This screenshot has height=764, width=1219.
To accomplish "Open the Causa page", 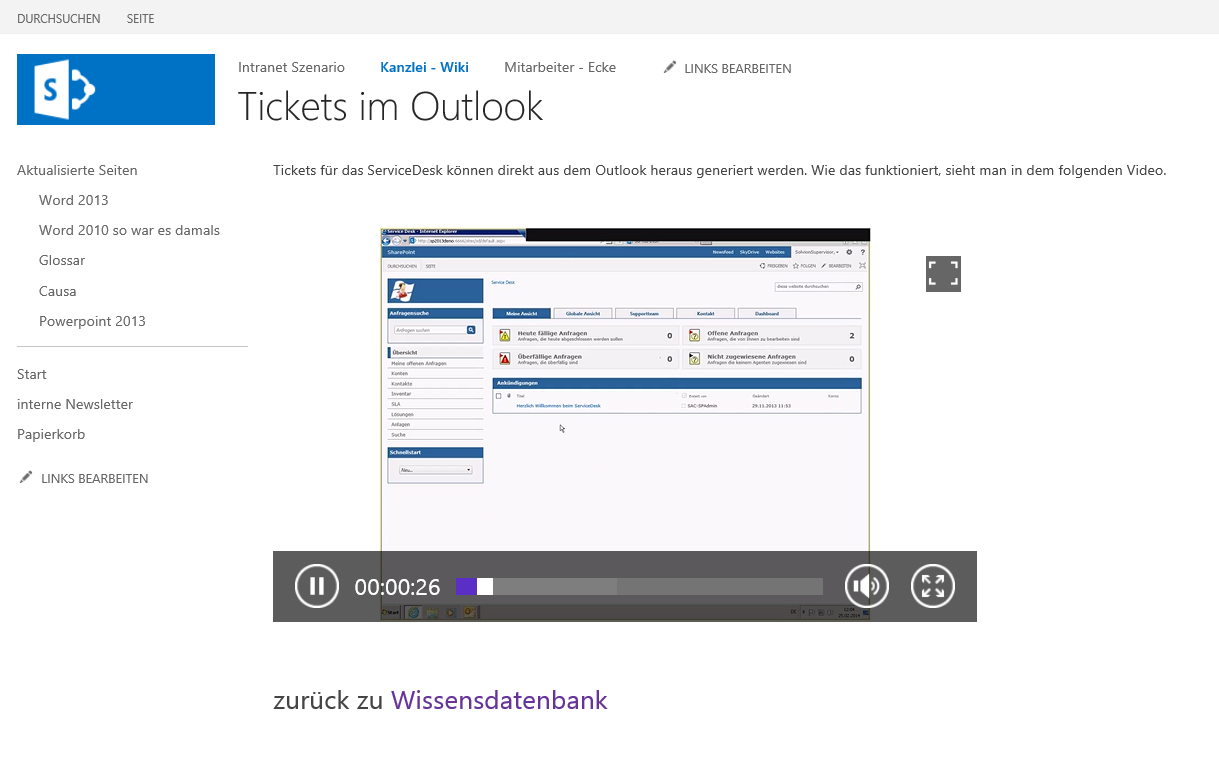I will [x=58, y=291].
